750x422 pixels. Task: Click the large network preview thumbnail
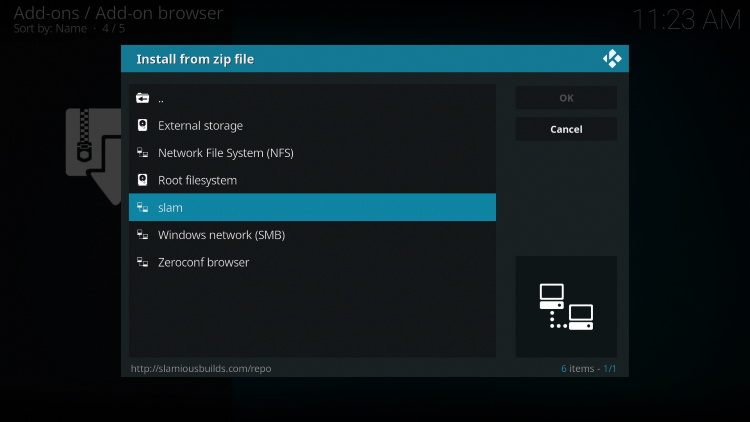pyautogui.click(x=566, y=307)
